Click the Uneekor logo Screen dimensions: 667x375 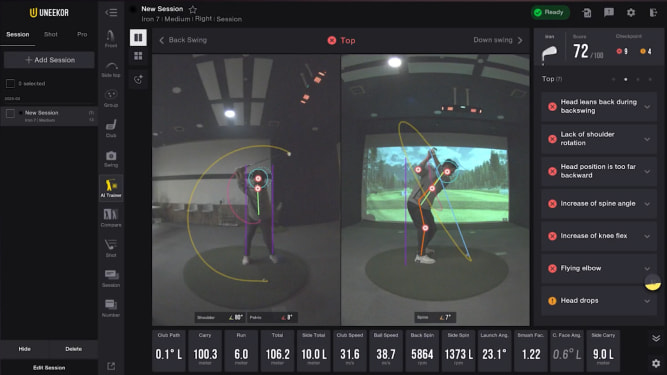[49, 13]
